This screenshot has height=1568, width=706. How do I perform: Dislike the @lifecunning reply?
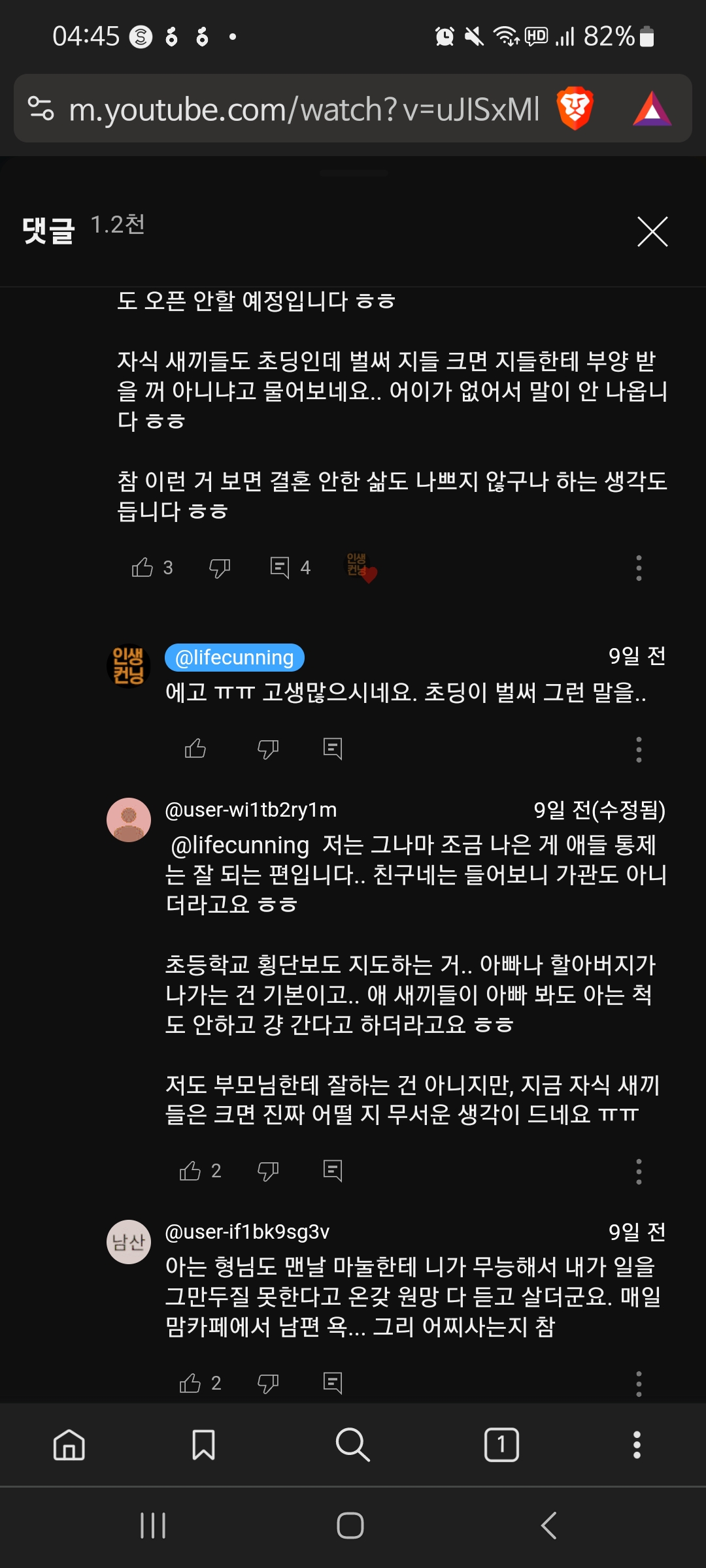point(268,749)
